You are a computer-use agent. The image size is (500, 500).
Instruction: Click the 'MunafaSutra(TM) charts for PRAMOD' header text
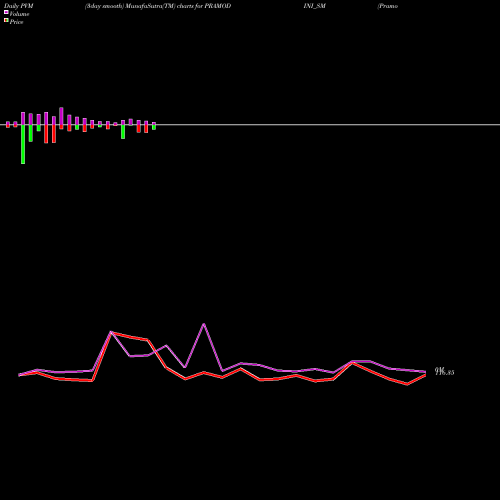coord(178,6)
